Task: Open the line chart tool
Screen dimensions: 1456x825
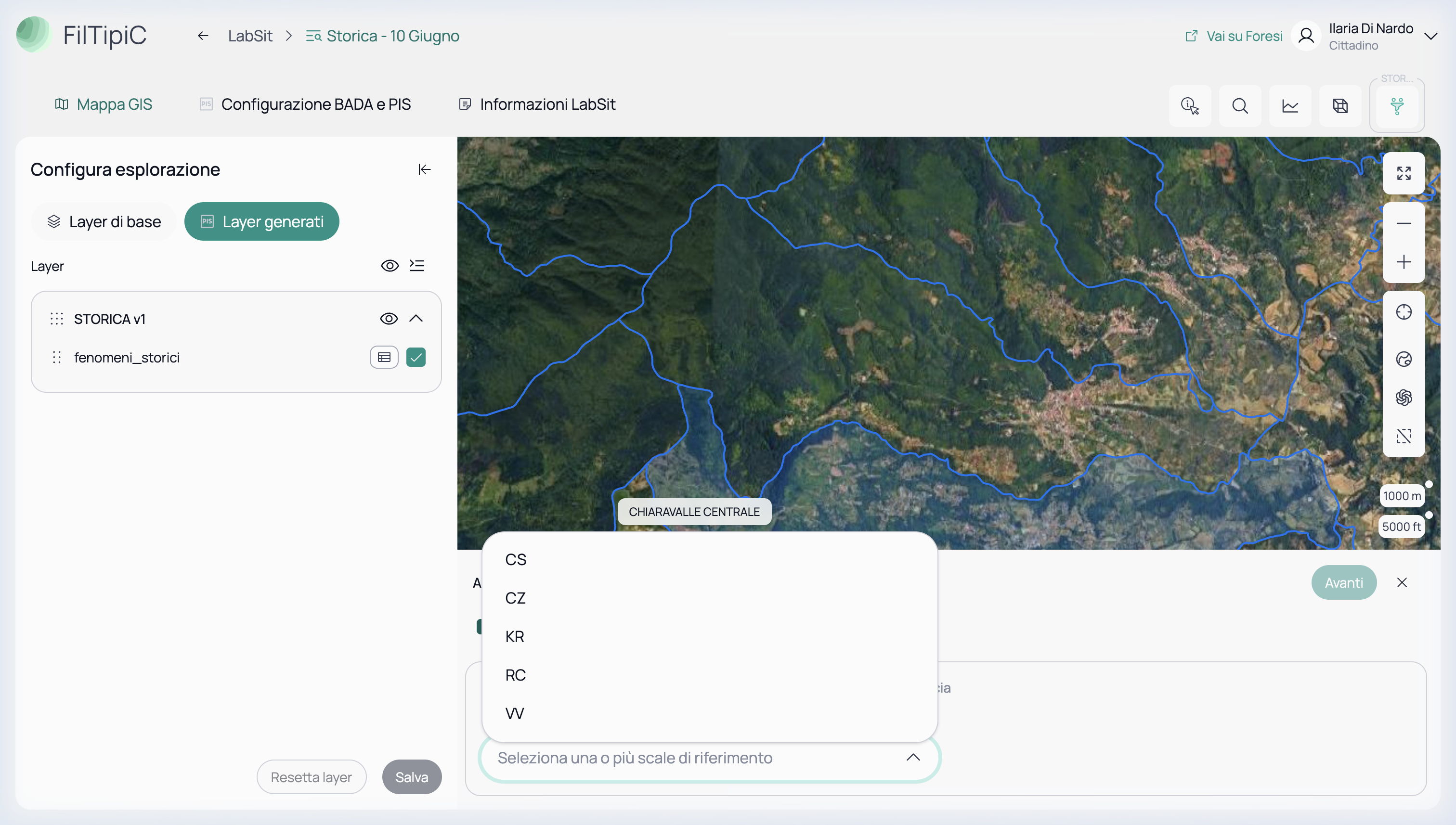Action: tap(1290, 106)
